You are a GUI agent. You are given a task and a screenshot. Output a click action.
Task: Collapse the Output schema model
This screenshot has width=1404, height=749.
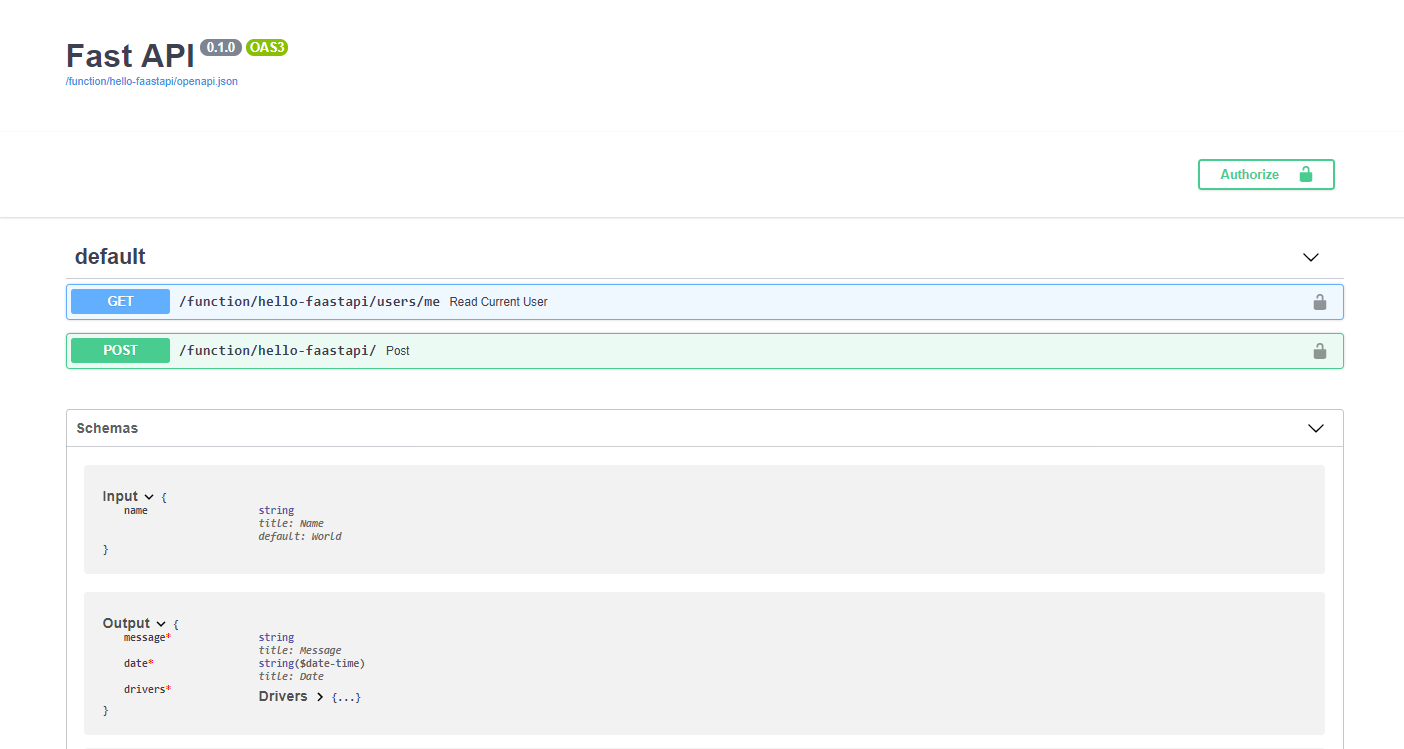[160, 623]
